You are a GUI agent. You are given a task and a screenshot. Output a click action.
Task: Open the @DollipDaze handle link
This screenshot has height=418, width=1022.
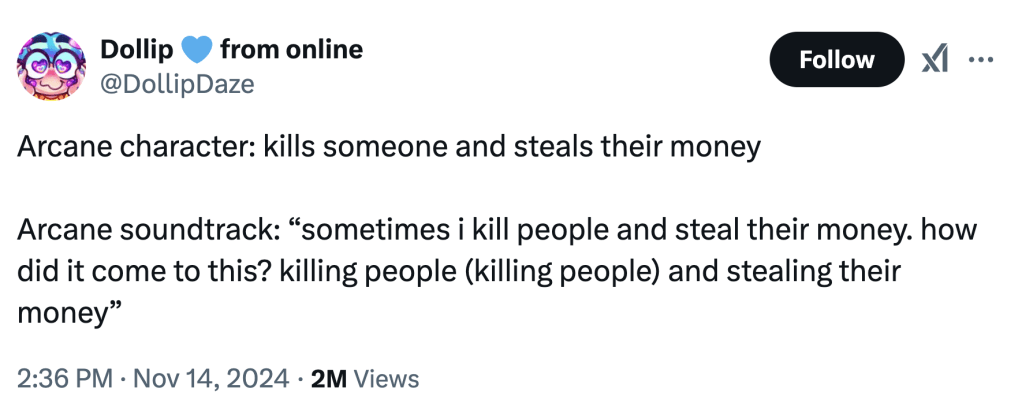coord(177,84)
